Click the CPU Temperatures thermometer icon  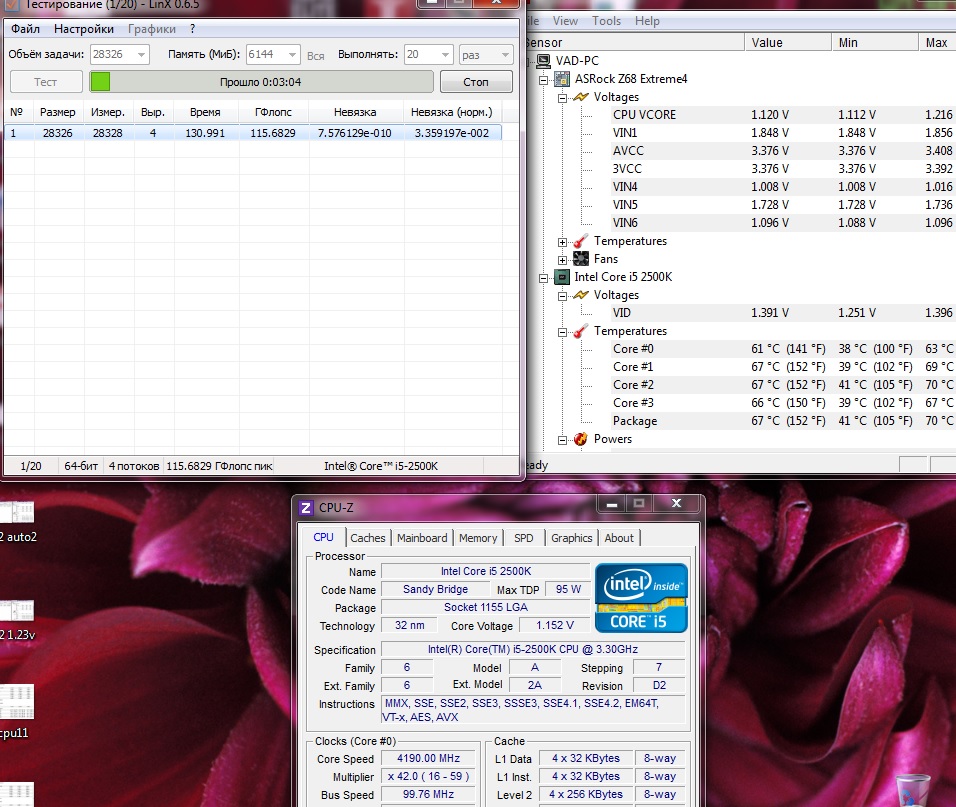coord(581,331)
